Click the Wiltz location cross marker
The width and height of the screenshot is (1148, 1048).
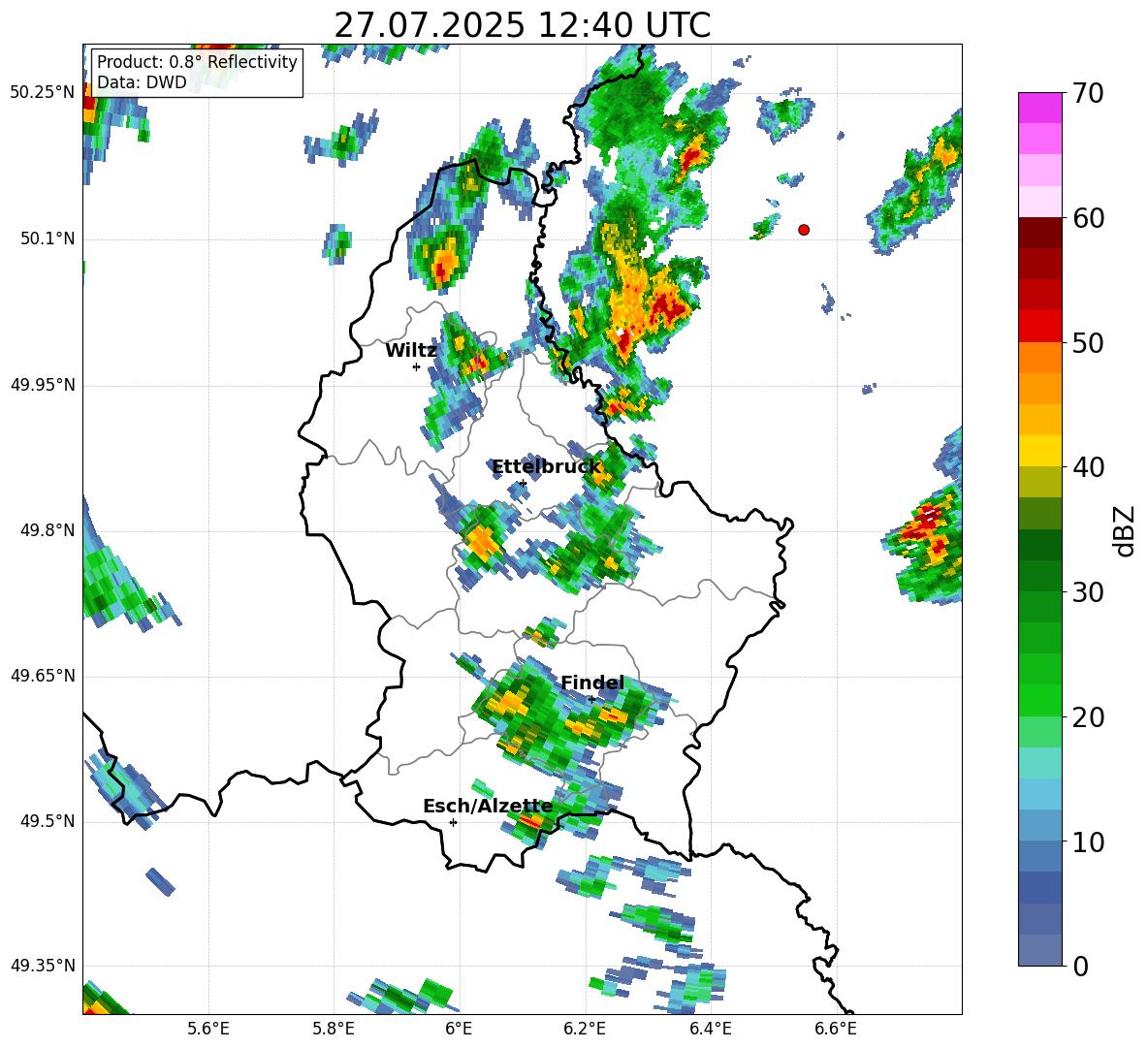coord(417,366)
